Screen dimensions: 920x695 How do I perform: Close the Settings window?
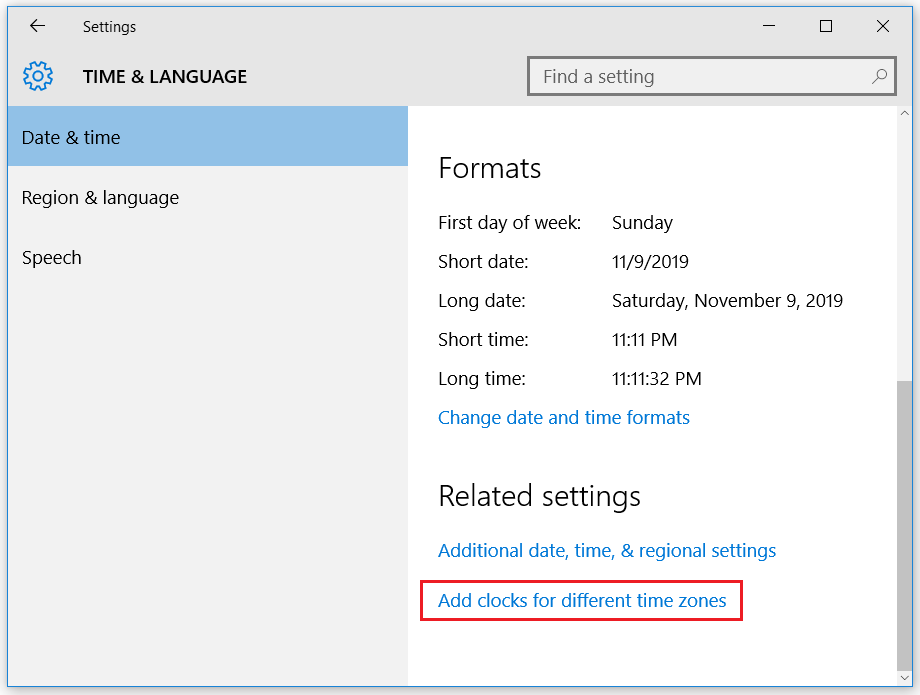[882, 26]
